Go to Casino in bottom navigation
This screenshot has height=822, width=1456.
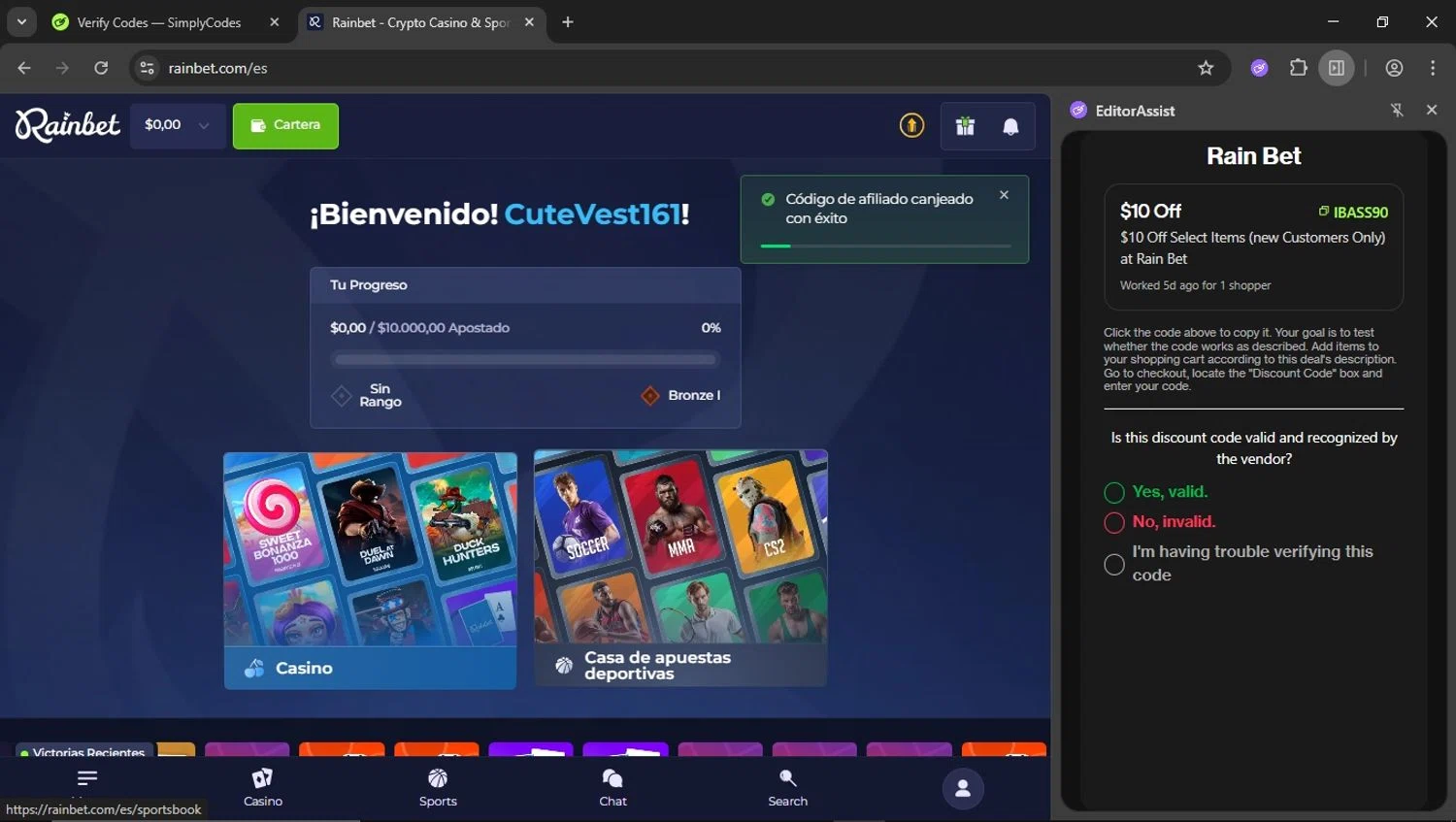(263, 788)
